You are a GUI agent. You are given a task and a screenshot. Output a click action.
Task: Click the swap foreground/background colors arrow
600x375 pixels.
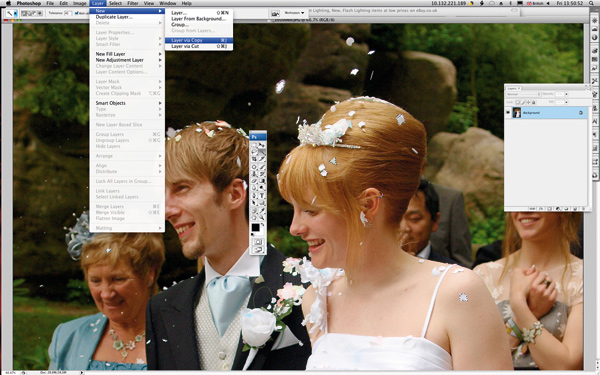(x=262, y=225)
